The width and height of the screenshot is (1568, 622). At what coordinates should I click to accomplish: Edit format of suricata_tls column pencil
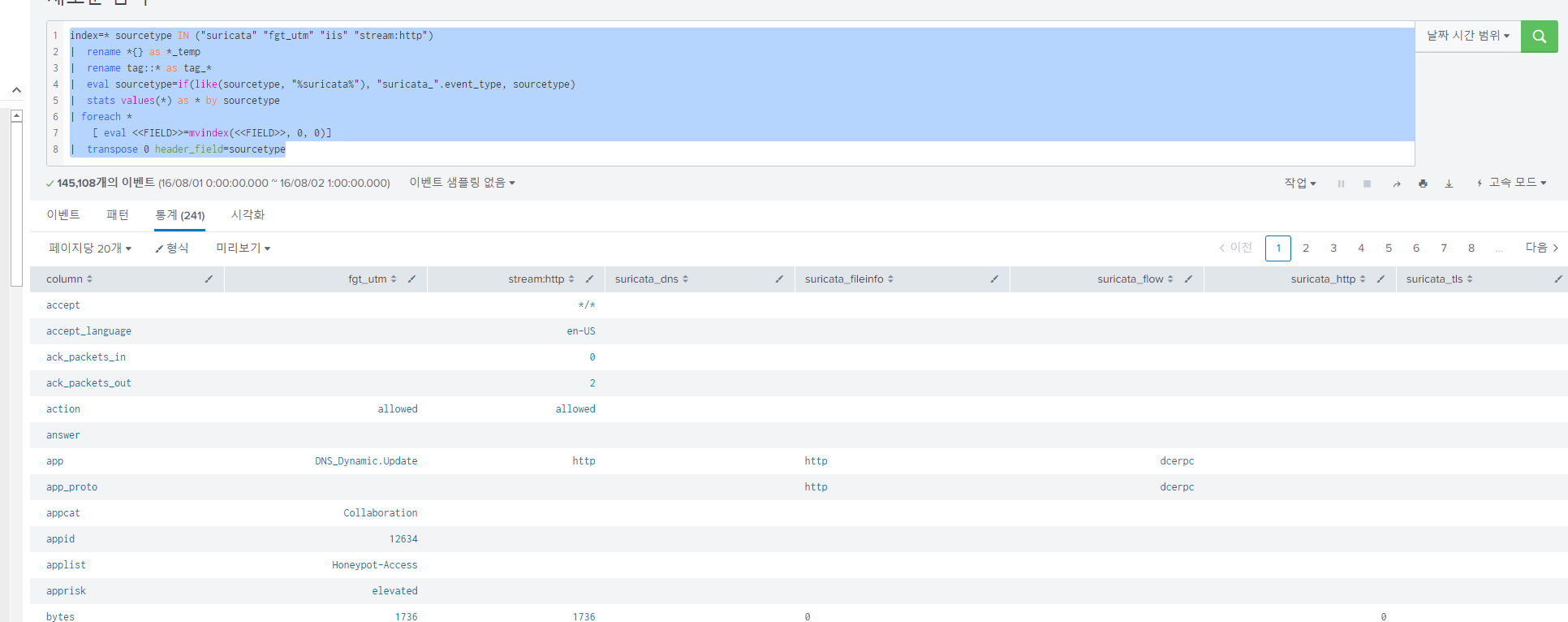pyautogui.click(x=1557, y=279)
